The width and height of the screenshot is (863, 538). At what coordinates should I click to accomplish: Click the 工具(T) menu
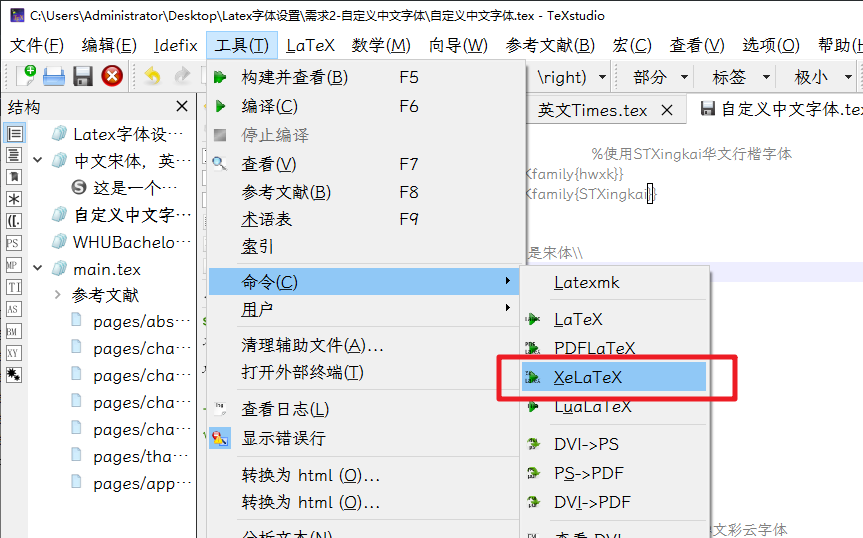tap(242, 45)
